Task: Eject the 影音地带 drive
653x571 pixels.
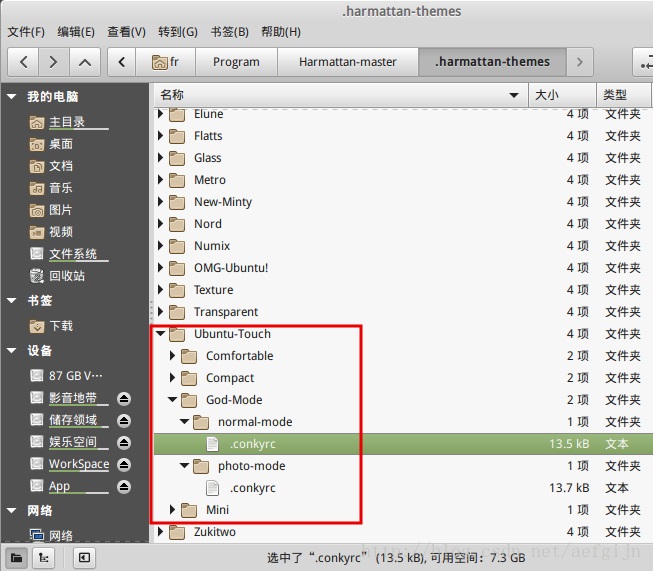Action: coord(123,398)
